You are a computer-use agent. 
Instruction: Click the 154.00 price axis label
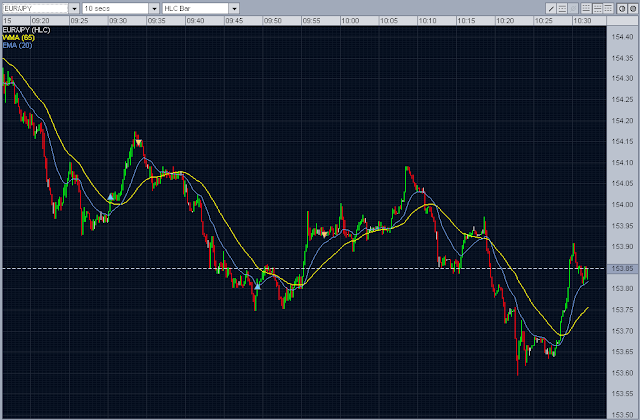[x=622, y=205]
